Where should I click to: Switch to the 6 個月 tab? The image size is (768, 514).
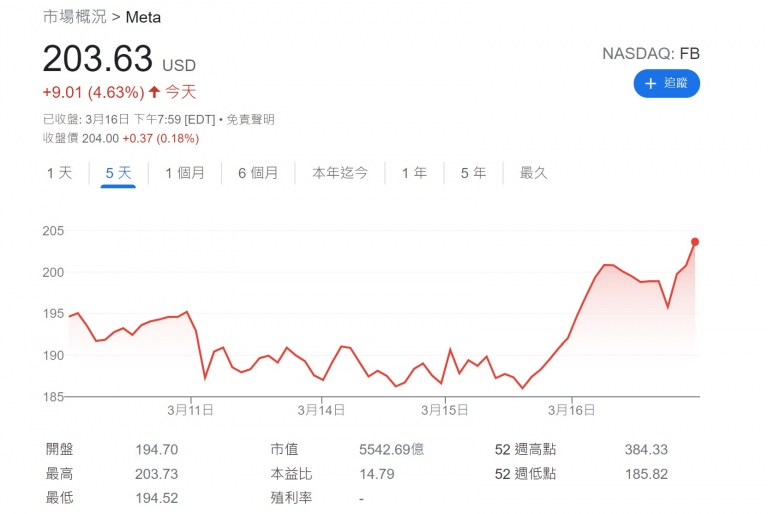258,173
